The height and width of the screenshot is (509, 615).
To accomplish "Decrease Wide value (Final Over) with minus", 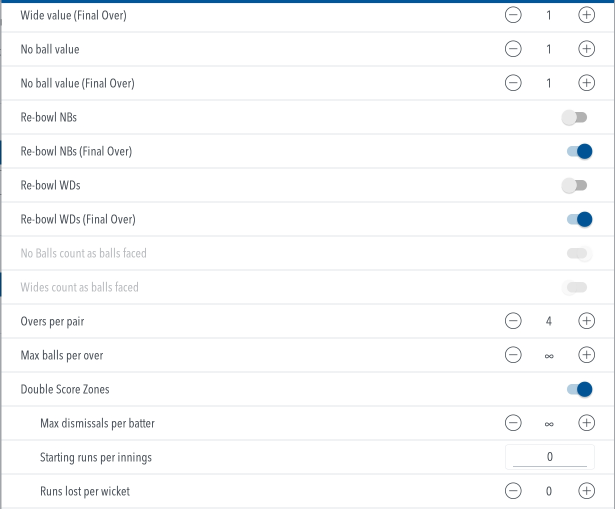I will click(x=513, y=15).
